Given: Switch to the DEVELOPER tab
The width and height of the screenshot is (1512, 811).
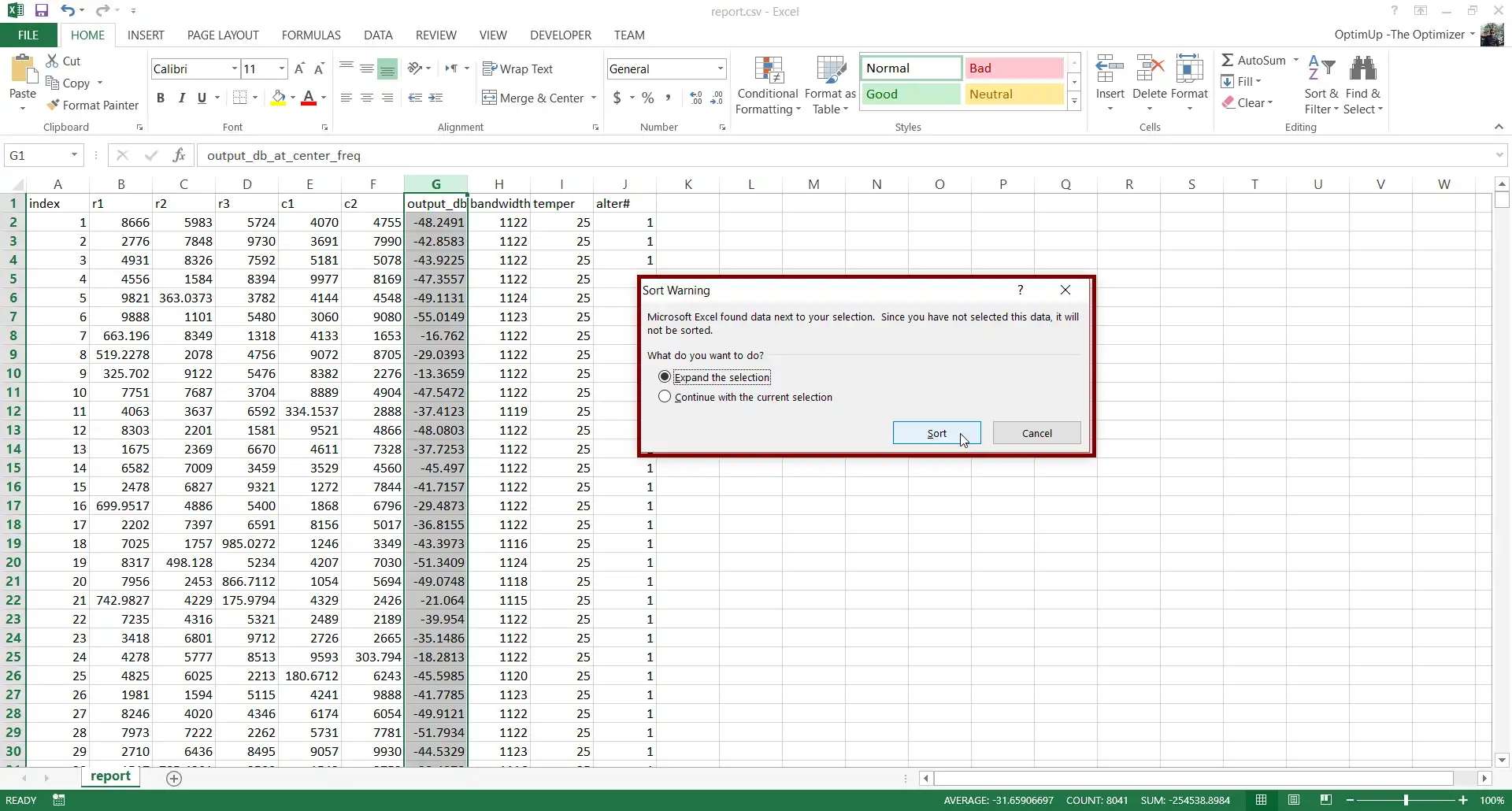Looking at the screenshot, I should (561, 35).
